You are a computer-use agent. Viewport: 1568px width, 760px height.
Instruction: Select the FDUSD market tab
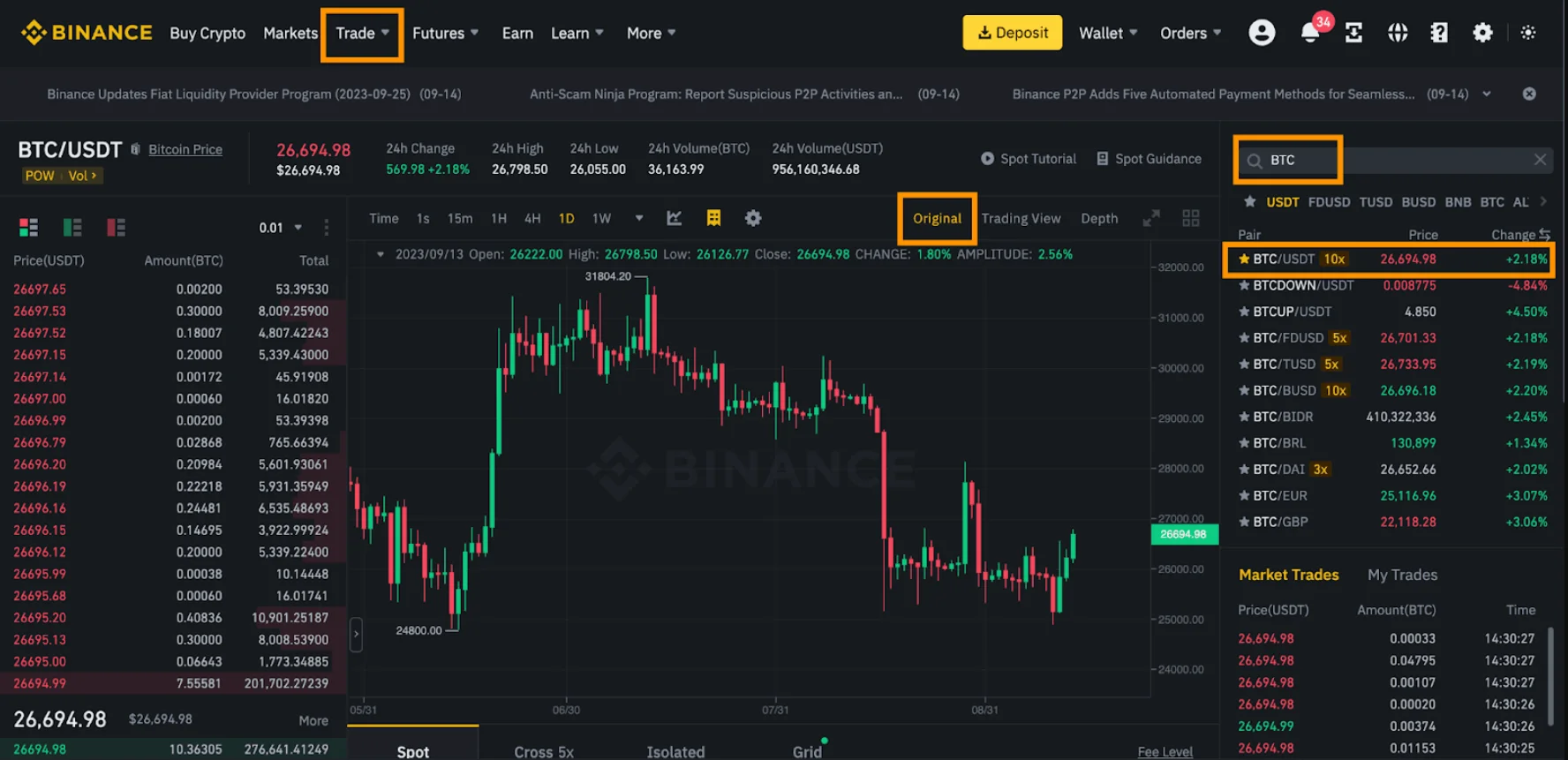(1329, 202)
